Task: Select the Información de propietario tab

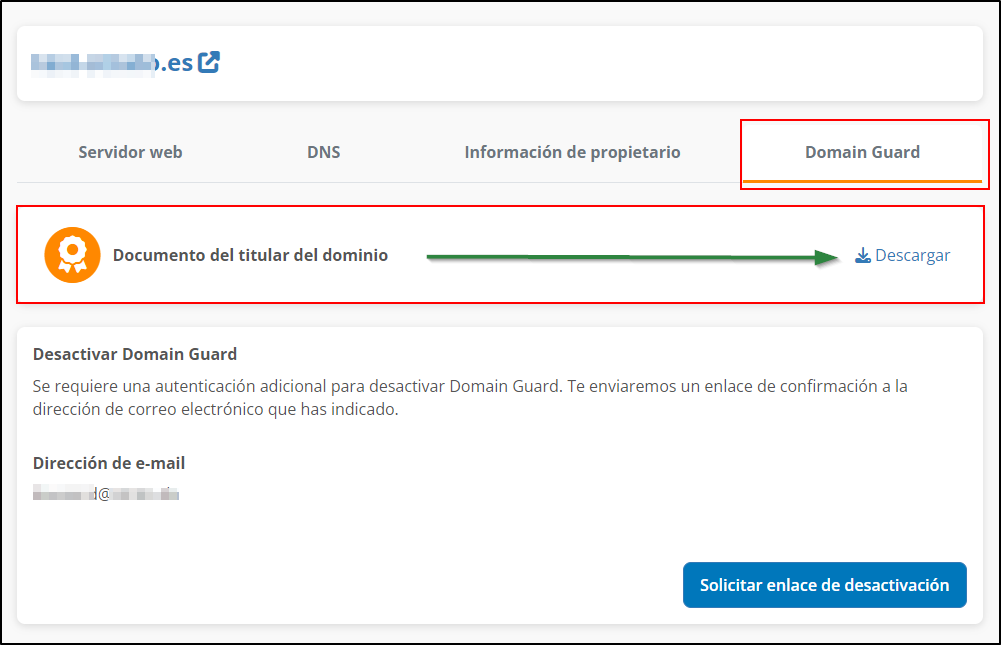Action: (572, 152)
